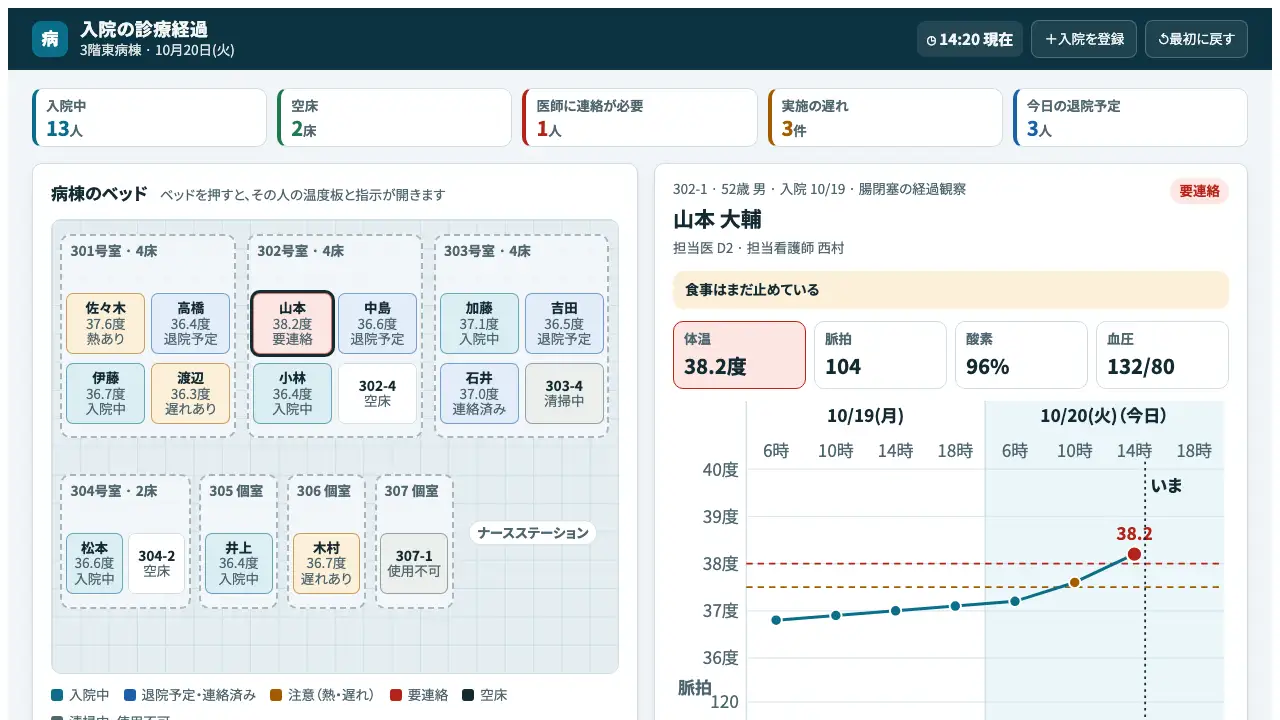The width and height of the screenshot is (1280, 720).
Task: Click 食事はまだ止めている notice banner
Action: click(951, 290)
